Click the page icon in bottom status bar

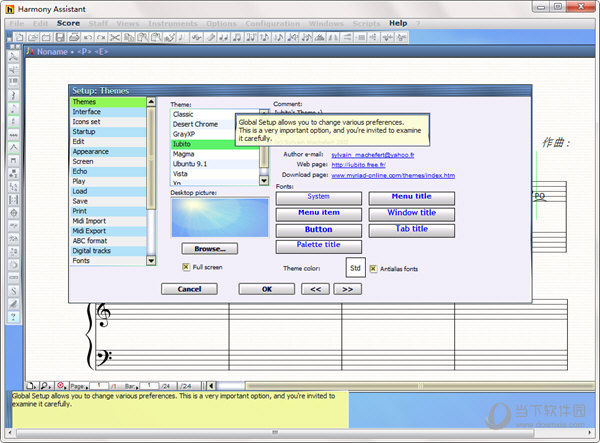(x=32, y=386)
